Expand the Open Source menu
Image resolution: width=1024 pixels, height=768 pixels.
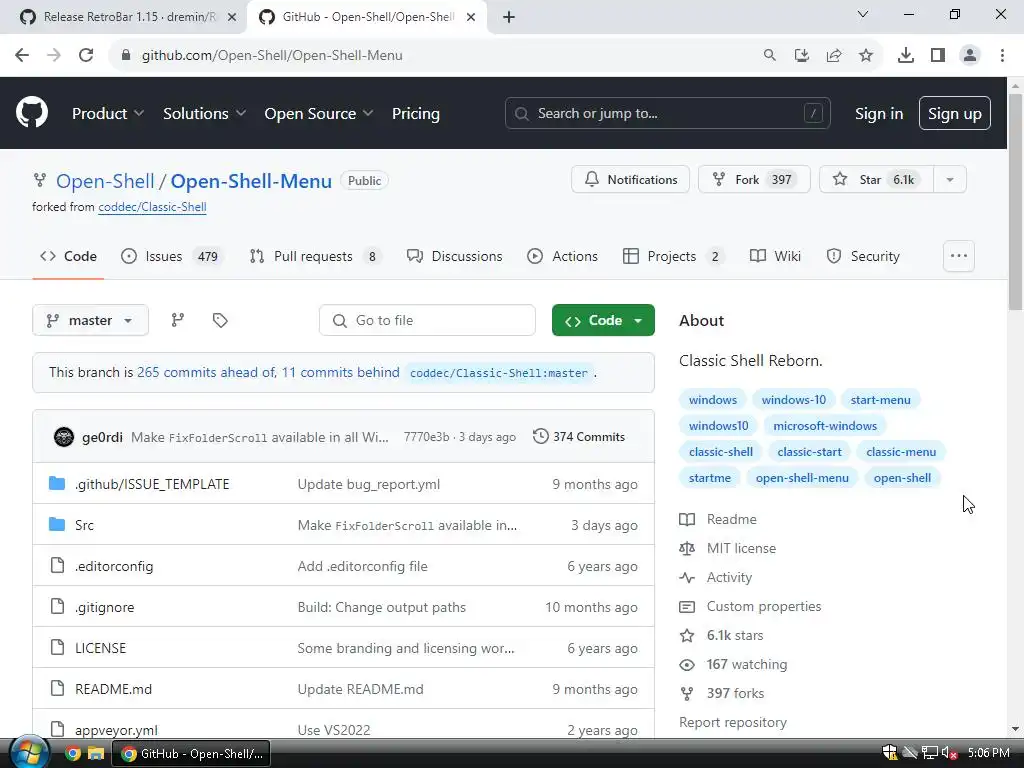(x=319, y=114)
